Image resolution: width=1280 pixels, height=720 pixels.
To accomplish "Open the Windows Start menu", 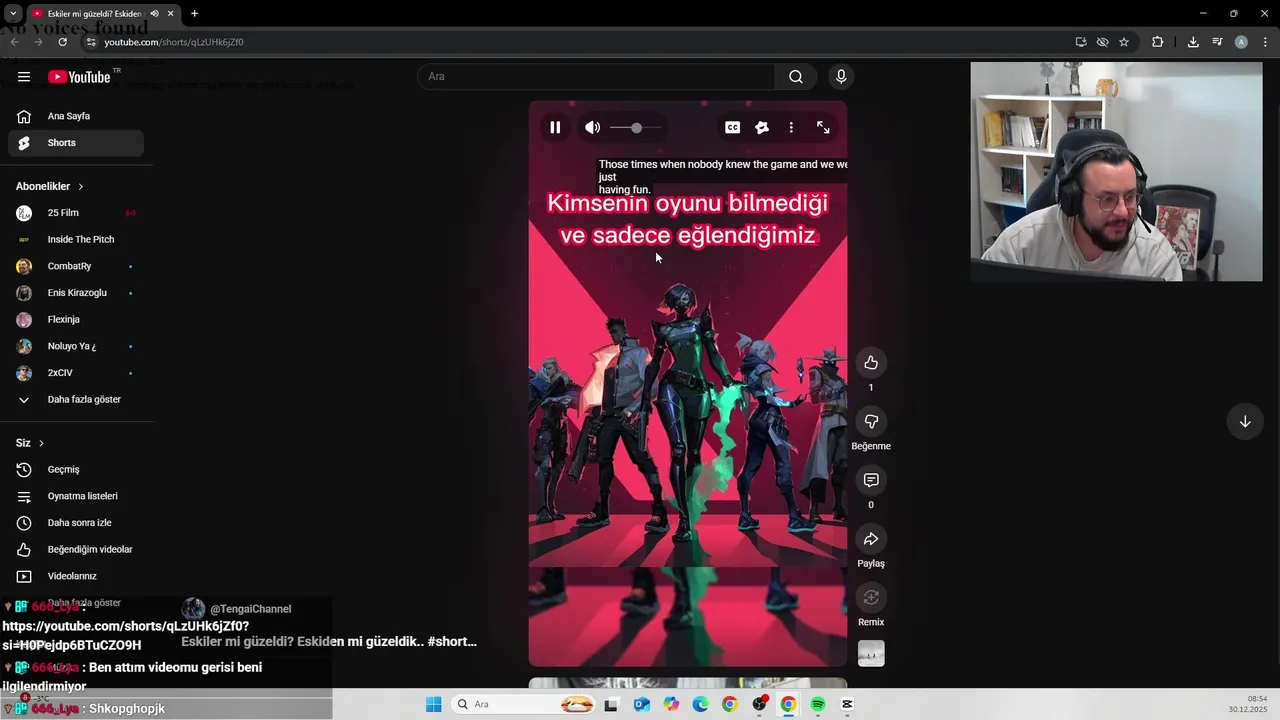I will [x=433, y=705].
